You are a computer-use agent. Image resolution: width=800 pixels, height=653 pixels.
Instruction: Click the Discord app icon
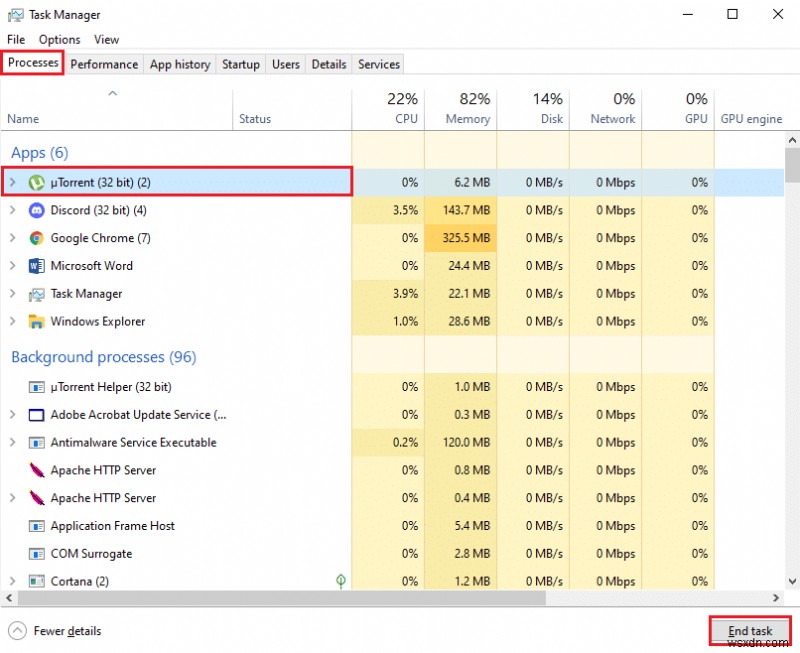(36, 210)
